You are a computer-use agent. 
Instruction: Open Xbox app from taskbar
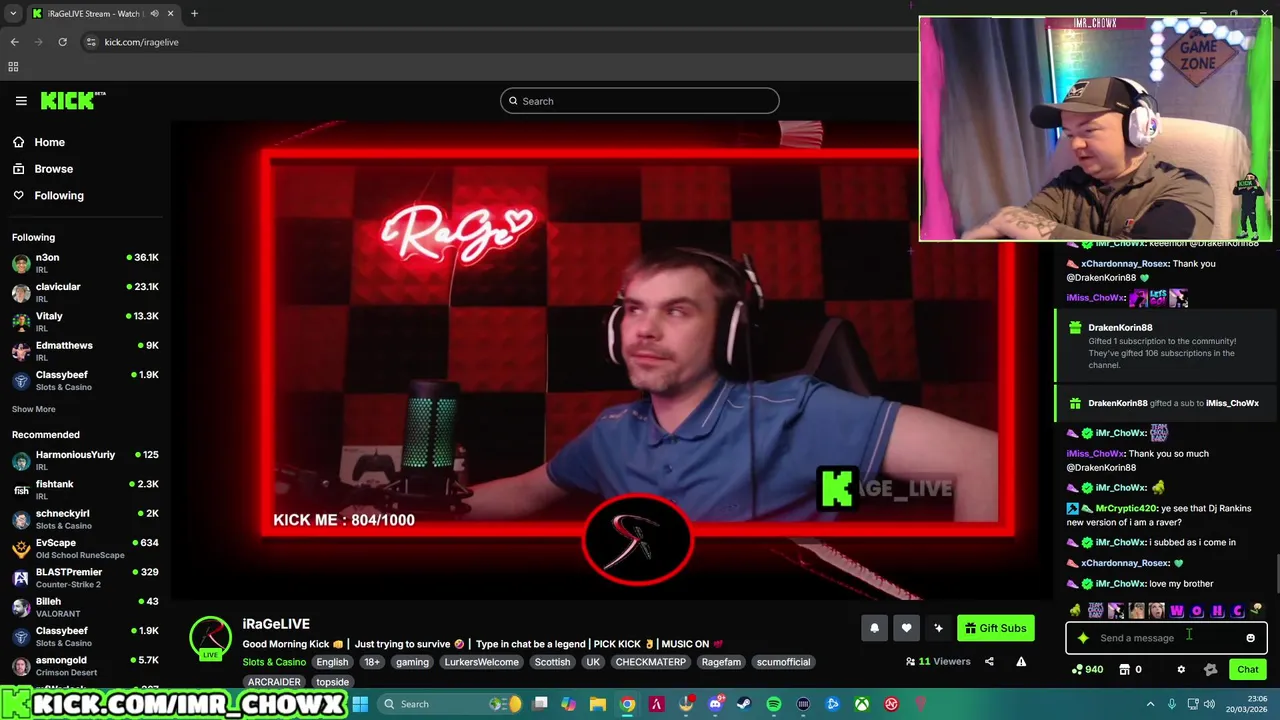coord(862,704)
